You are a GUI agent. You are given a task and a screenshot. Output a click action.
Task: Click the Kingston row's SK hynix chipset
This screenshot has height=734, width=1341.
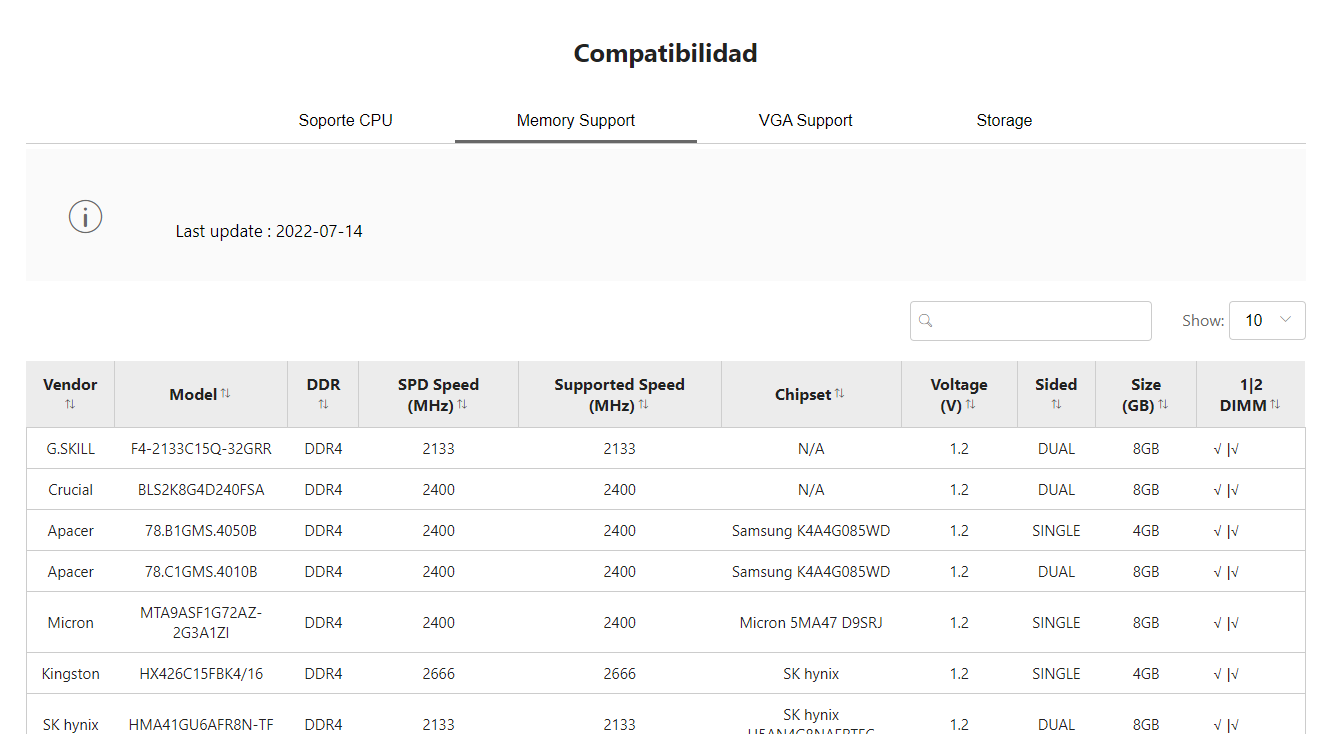click(811, 674)
